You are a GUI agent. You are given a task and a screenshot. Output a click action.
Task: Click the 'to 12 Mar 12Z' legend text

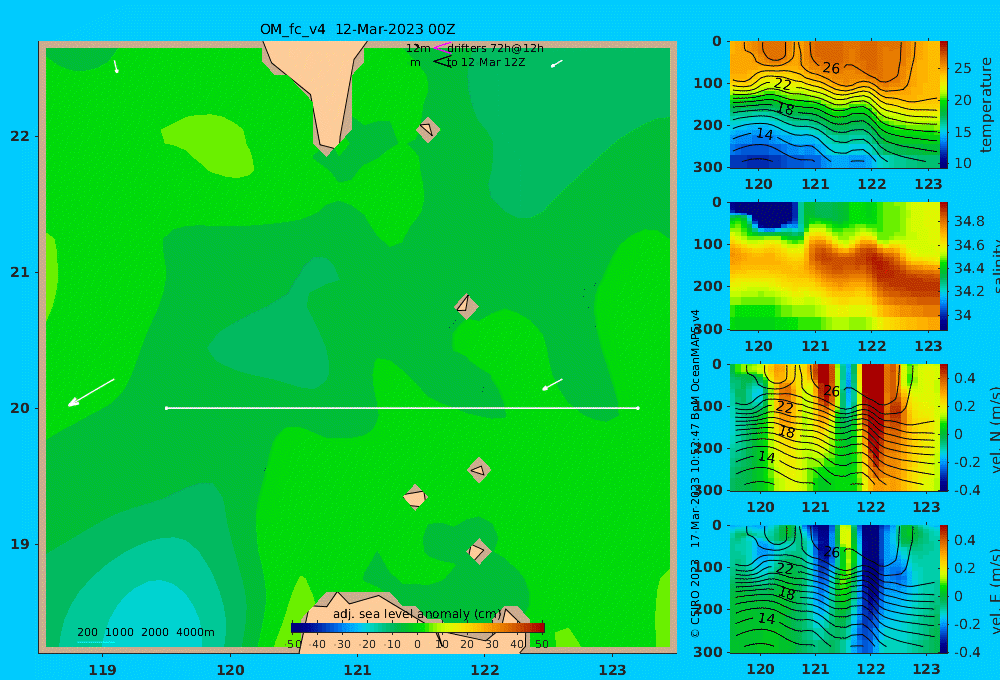point(486,63)
